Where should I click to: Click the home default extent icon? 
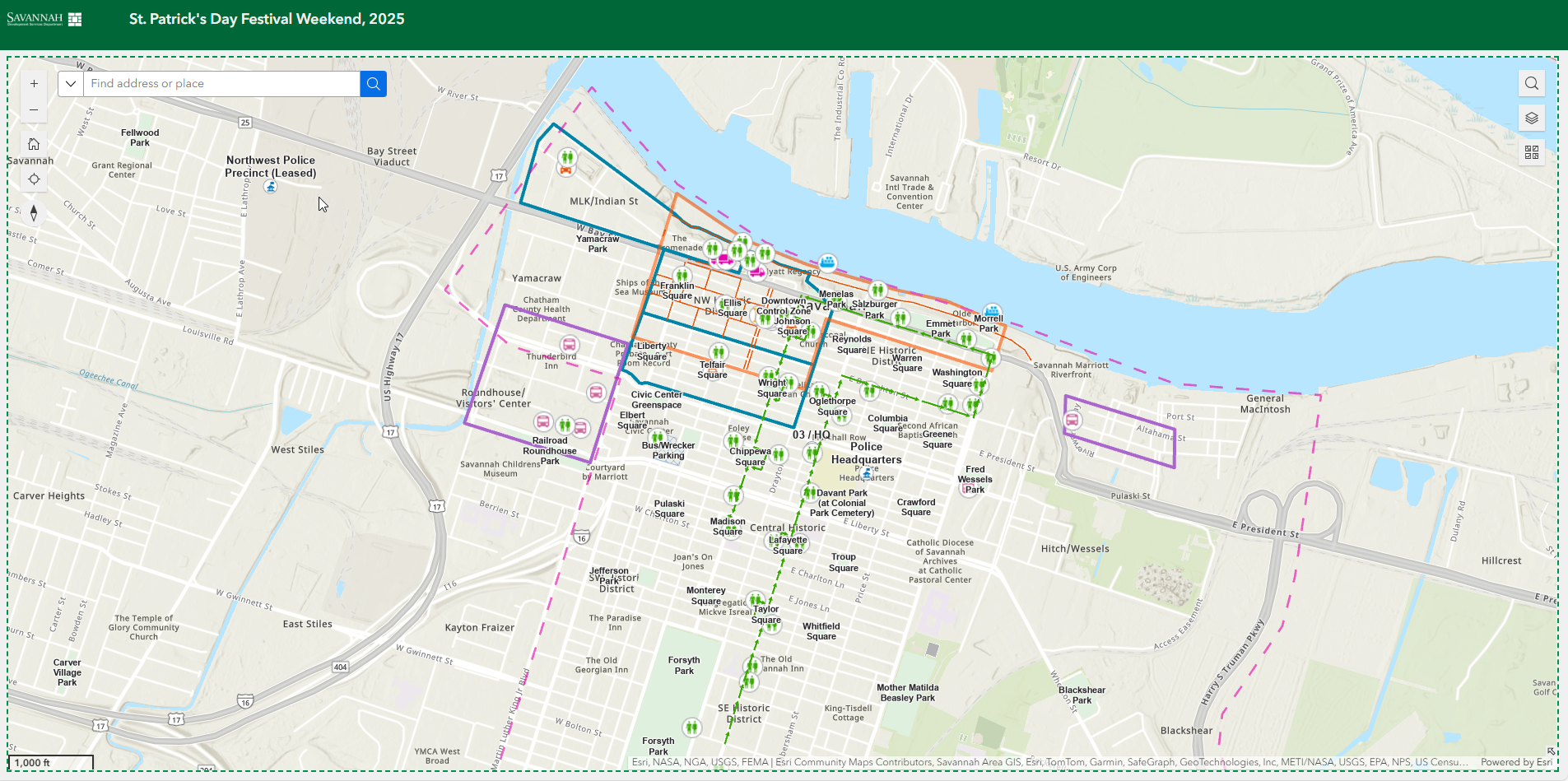(x=34, y=143)
